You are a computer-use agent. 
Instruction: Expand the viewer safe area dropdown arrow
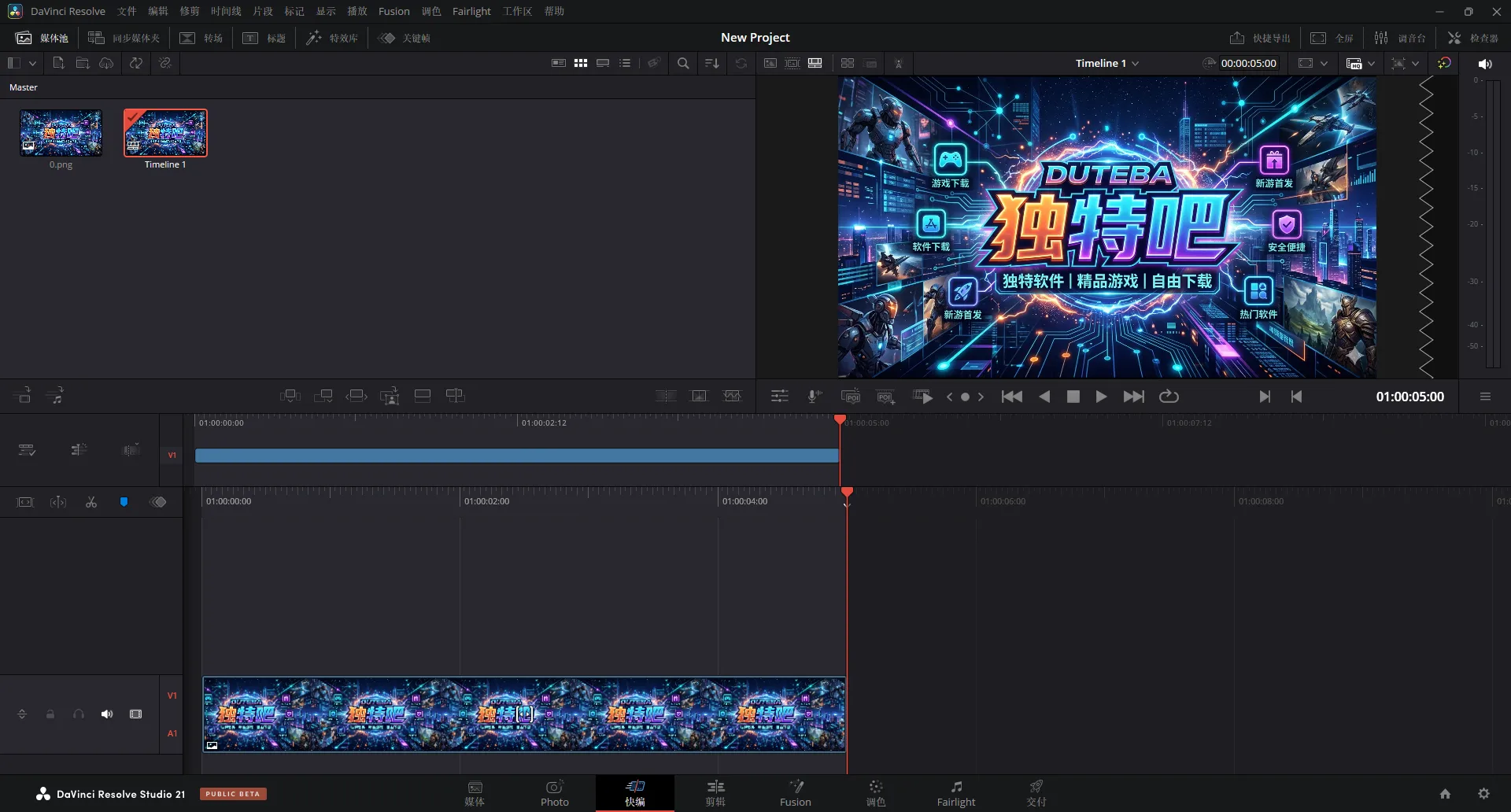[1324, 63]
